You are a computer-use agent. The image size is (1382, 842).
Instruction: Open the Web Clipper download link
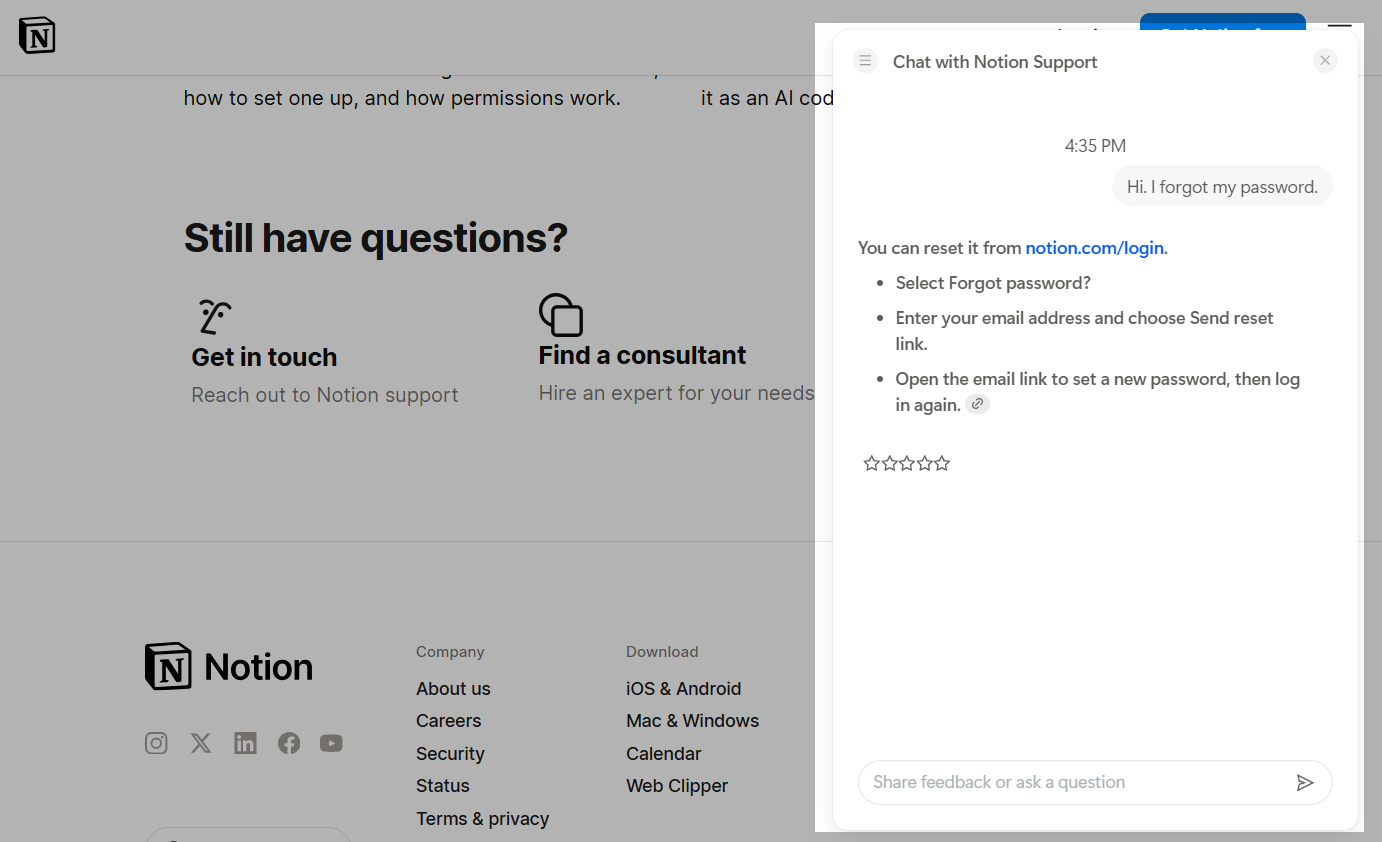pyautogui.click(x=677, y=786)
